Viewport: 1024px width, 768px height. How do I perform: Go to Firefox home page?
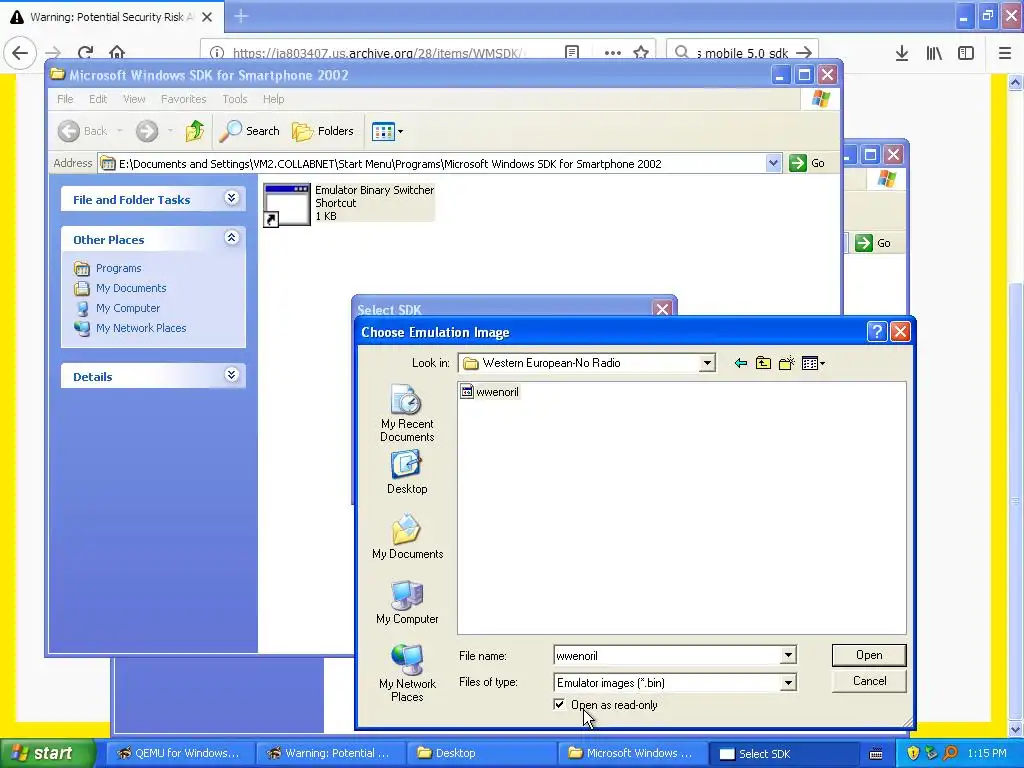coord(117,53)
